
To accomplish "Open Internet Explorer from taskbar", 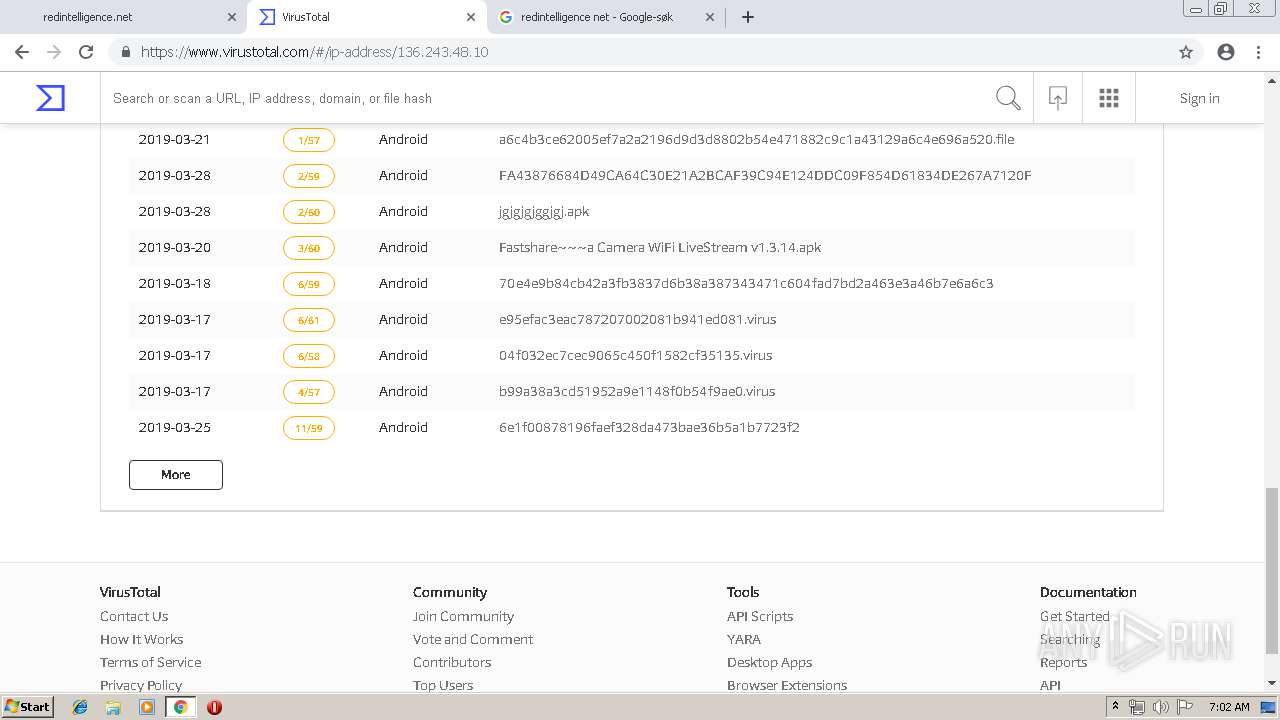I will click(80, 707).
